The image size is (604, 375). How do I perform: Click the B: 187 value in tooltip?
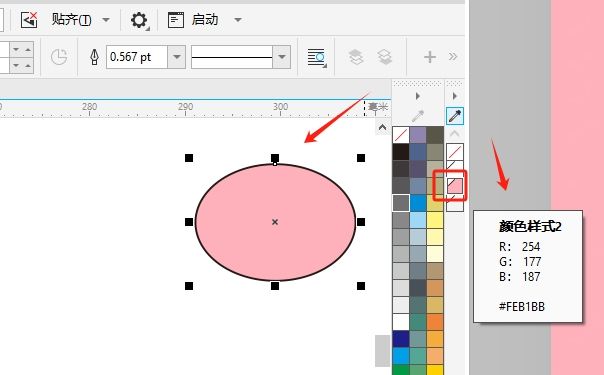click(520, 276)
